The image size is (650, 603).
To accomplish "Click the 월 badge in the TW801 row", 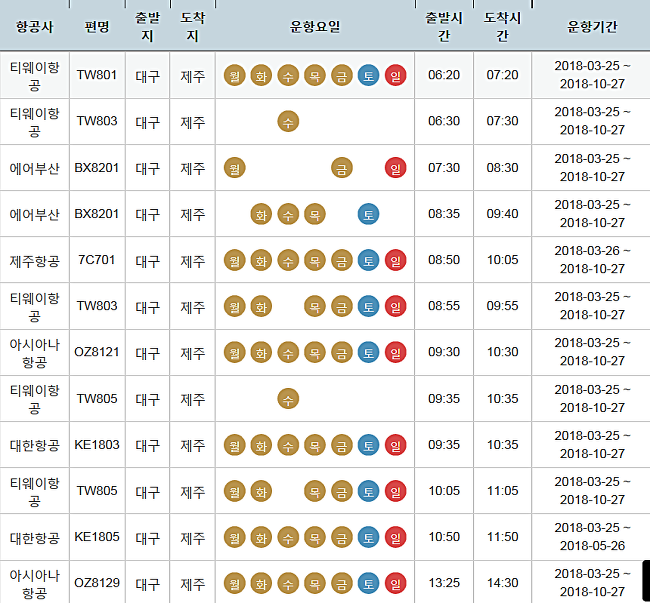I will tap(235, 75).
